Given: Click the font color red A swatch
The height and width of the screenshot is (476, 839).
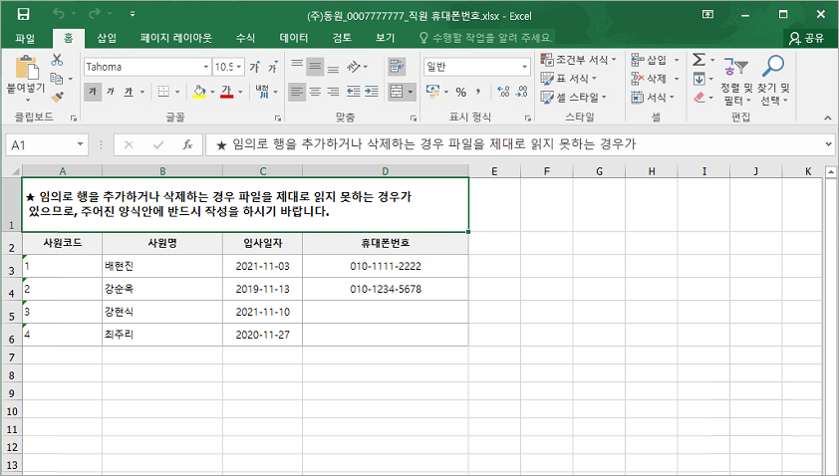Looking at the screenshot, I should tap(227, 92).
